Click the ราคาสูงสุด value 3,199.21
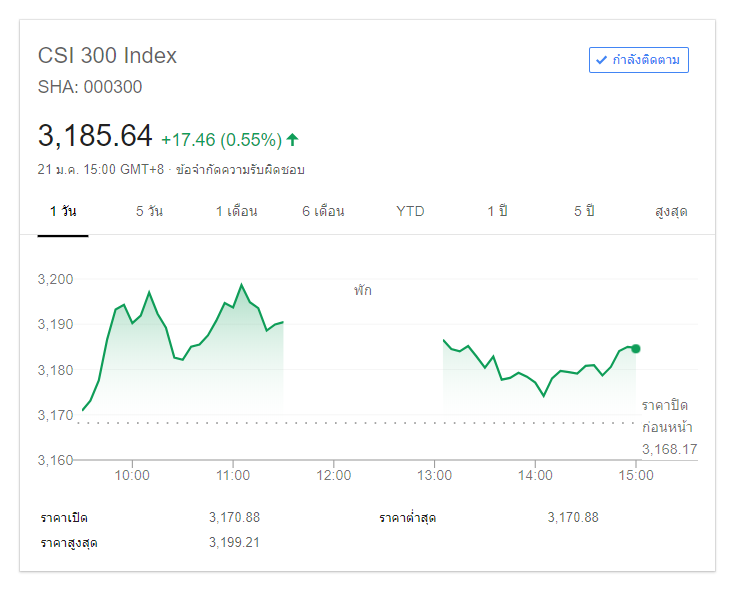This screenshot has height=593, width=737. 234,542
